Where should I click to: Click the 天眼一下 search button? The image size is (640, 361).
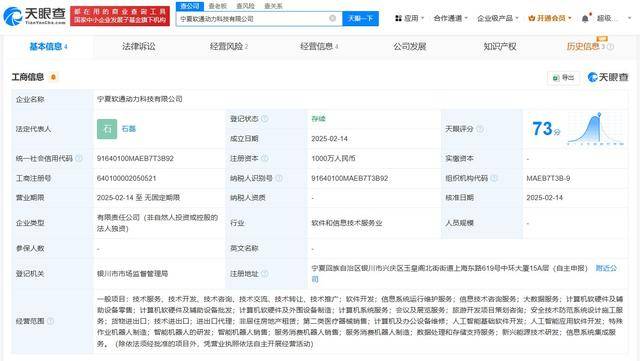(x=360, y=18)
